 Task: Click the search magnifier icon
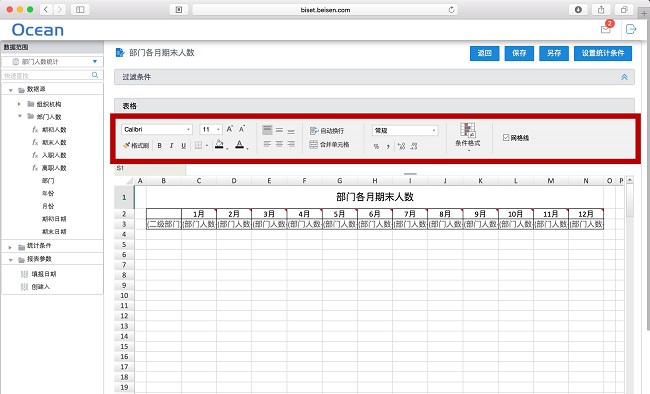click(x=95, y=75)
